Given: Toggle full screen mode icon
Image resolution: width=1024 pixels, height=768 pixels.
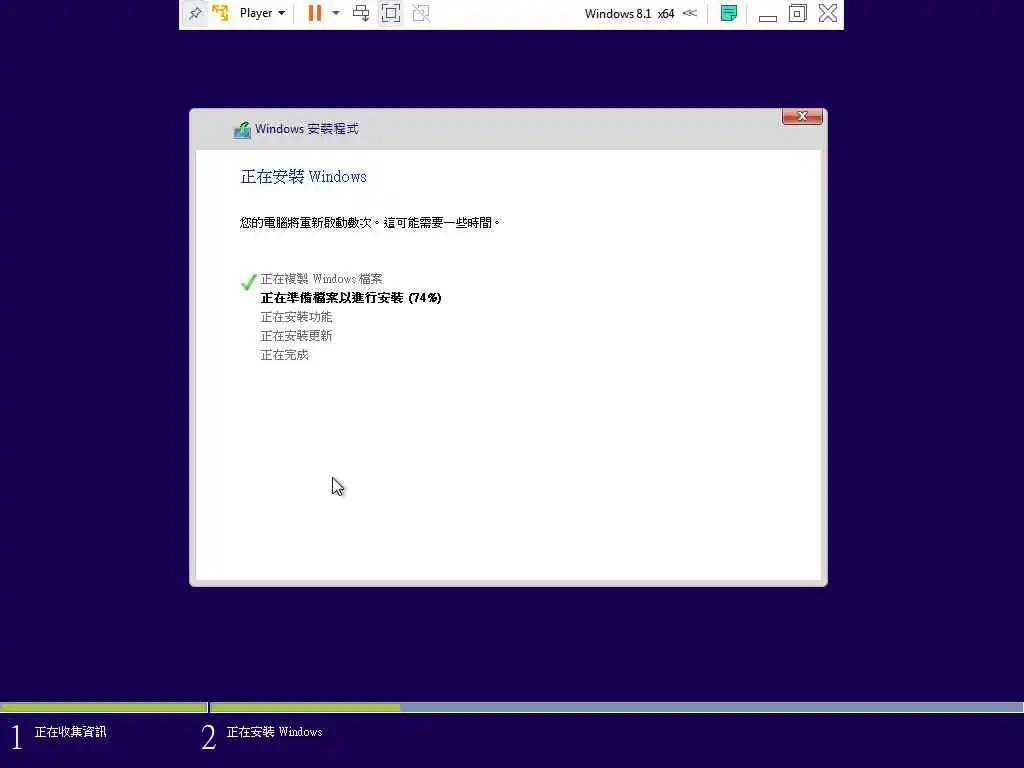Looking at the screenshot, I should 391,13.
